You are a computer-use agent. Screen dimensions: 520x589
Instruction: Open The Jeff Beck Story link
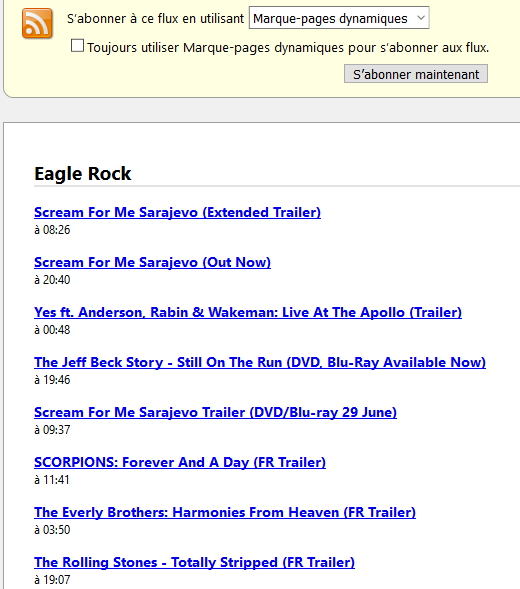[260, 362]
